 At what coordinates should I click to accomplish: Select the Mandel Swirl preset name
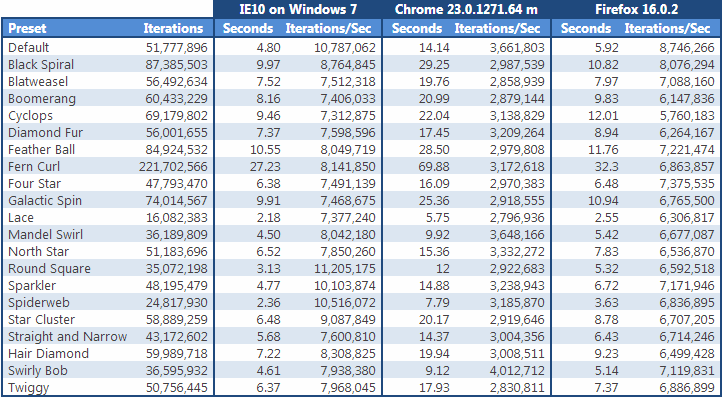click(46, 235)
